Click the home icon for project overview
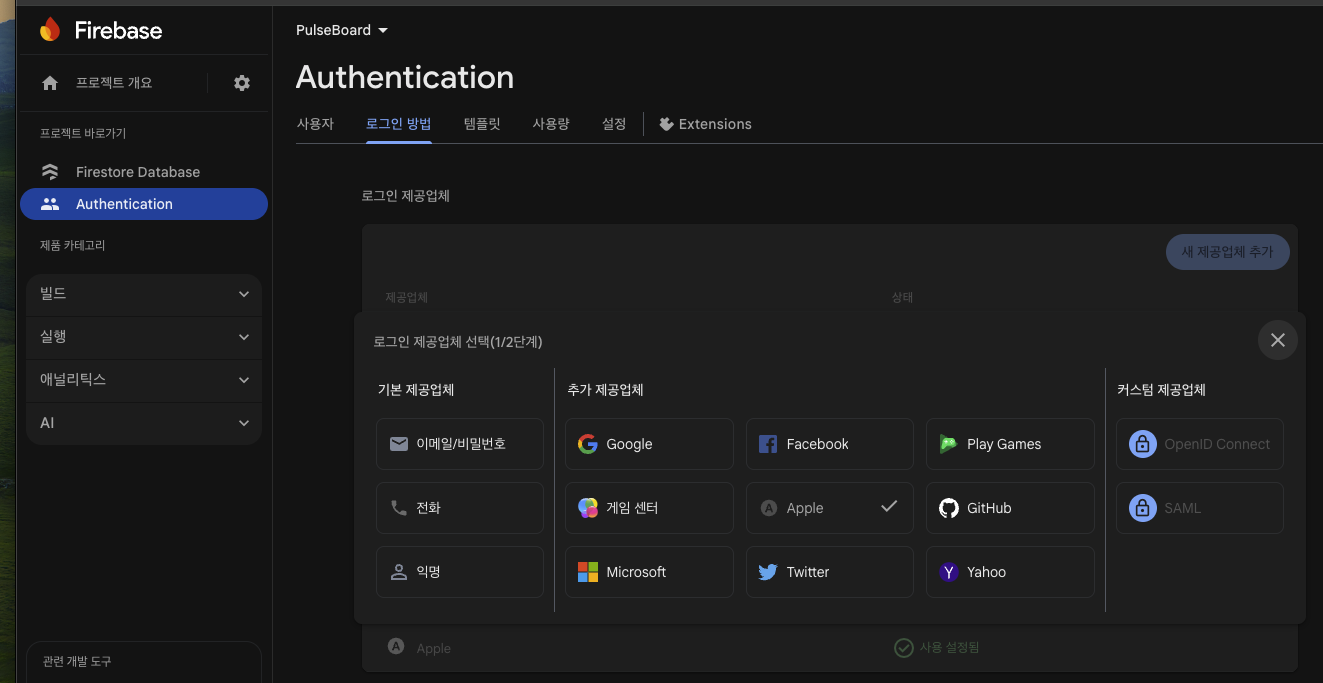 tap(50, 83)
